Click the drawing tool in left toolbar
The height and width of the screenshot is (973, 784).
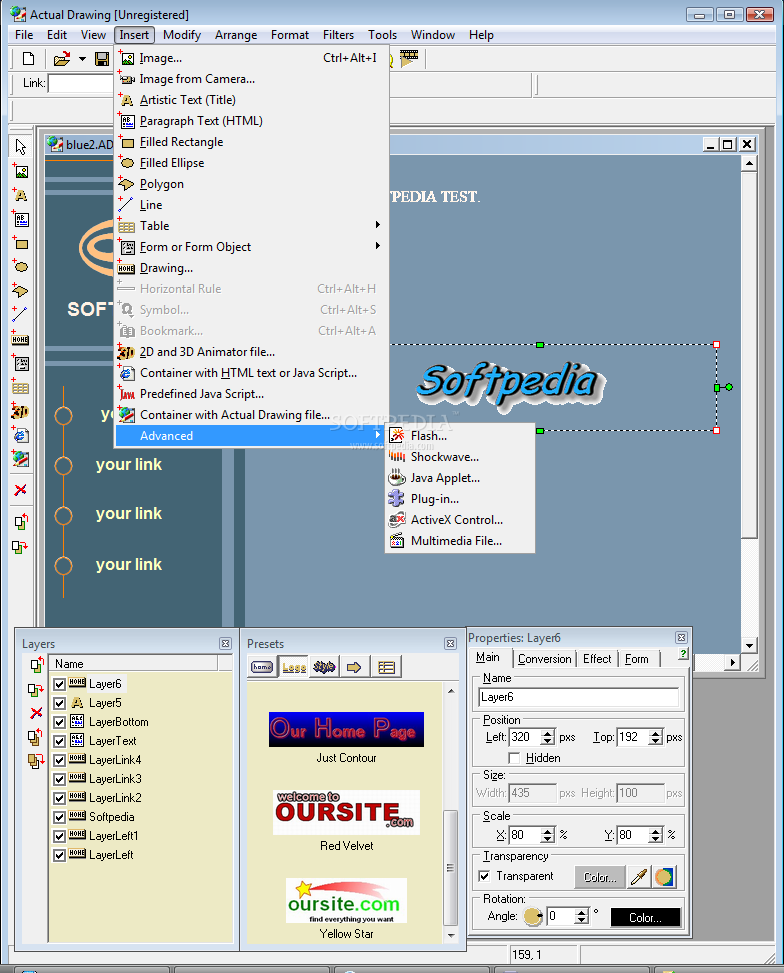point(20,339)
